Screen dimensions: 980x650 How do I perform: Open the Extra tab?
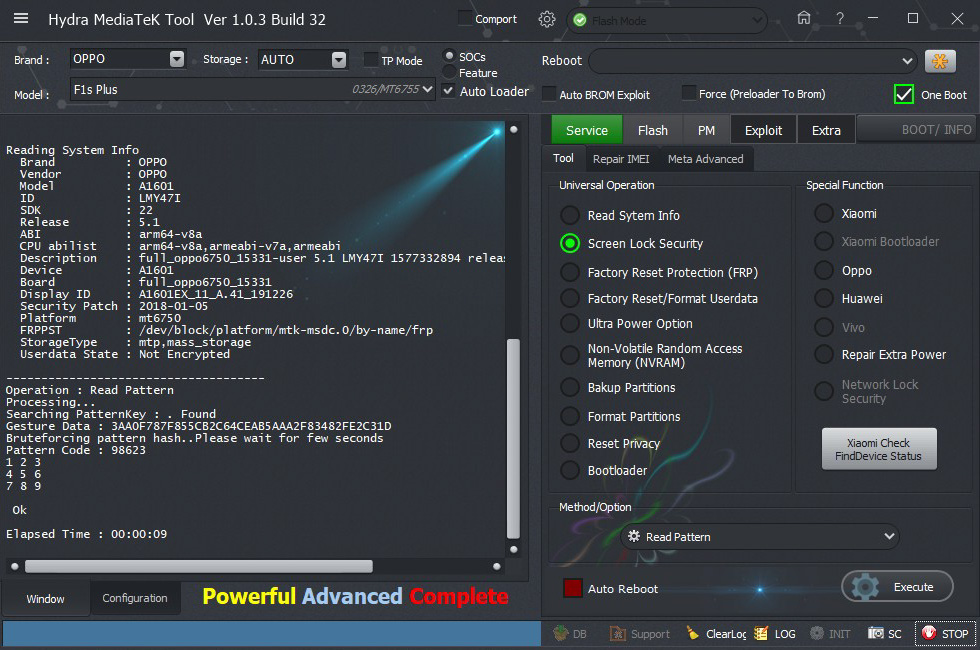click(826, 130)
